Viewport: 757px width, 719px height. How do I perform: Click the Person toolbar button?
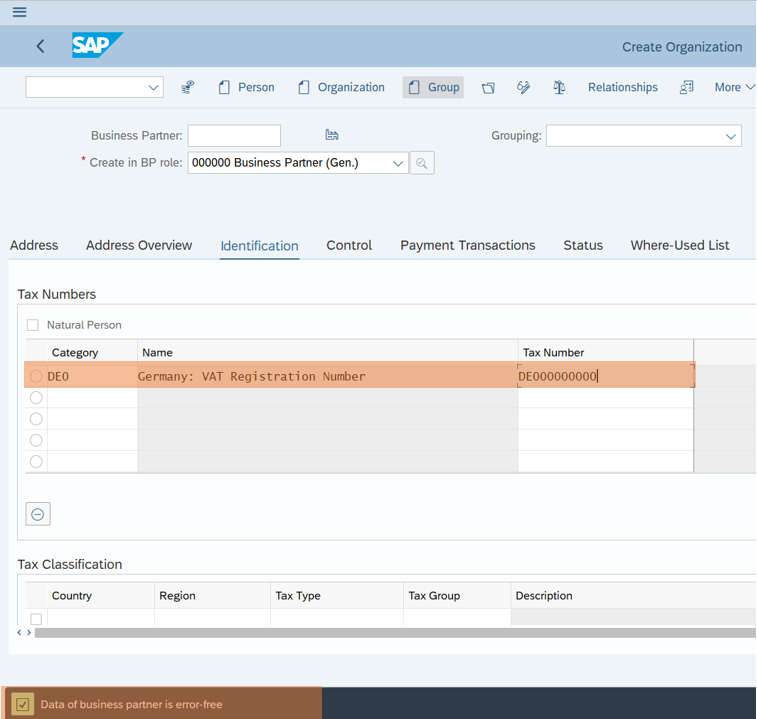[246, 88]
